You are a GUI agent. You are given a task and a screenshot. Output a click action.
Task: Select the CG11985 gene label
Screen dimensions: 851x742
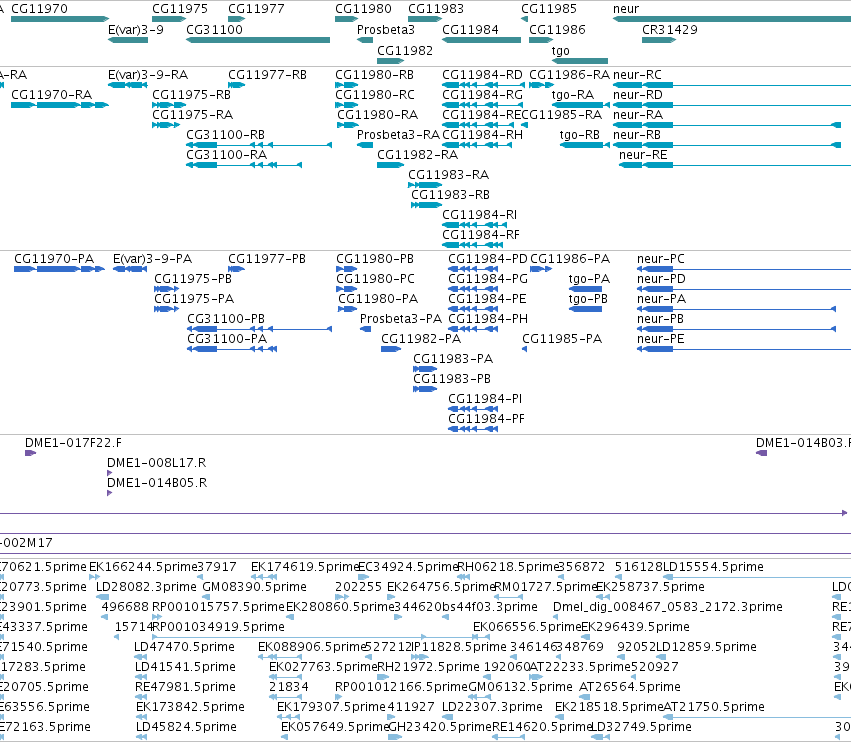pyautogui.click(x=549, y=9)
